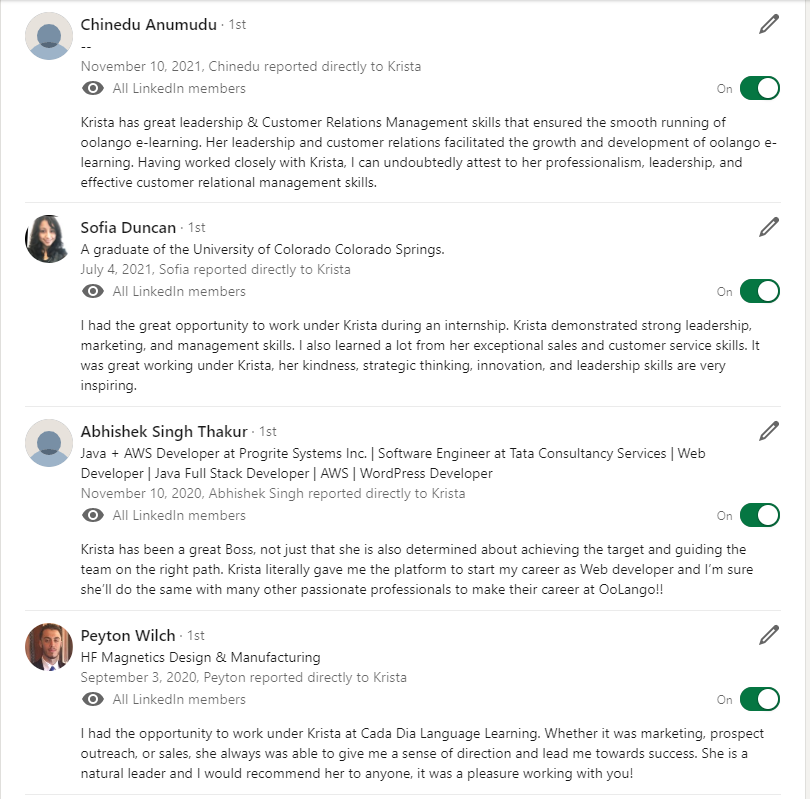Click pencil icon for Sofia Duncan's recommendation

768,227
